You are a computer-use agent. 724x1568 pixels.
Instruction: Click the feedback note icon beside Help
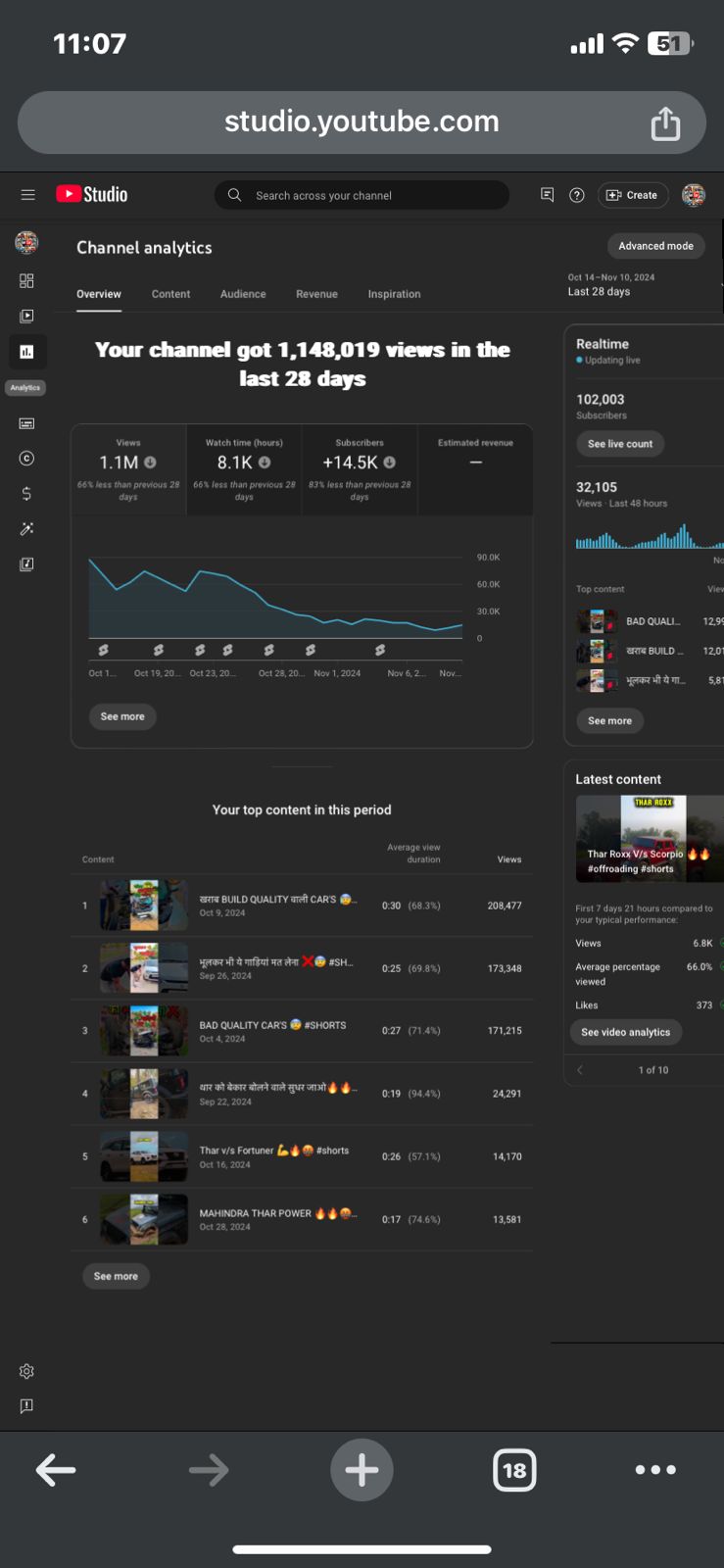[x=548, y=195]
